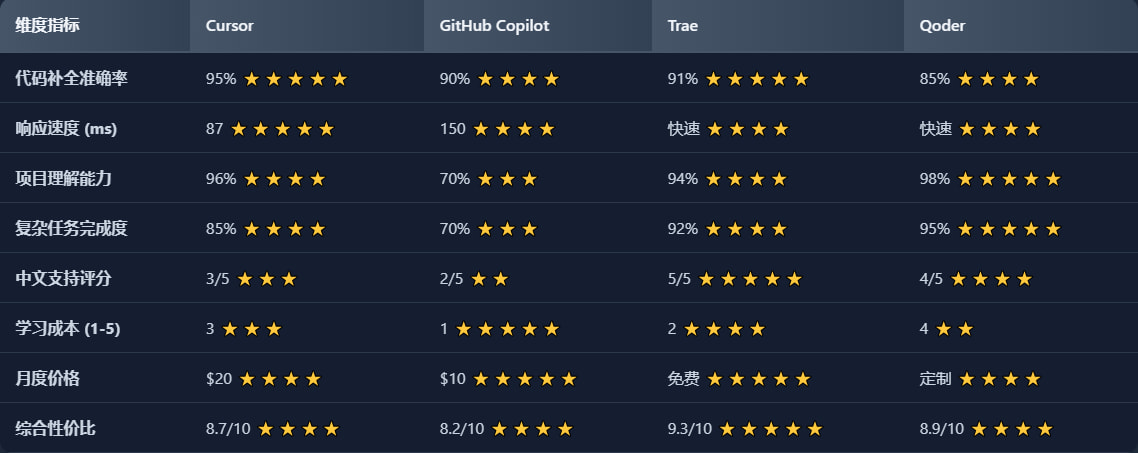Click the 维度指标 header cell
1138x453 pixels.
[48, 26]
